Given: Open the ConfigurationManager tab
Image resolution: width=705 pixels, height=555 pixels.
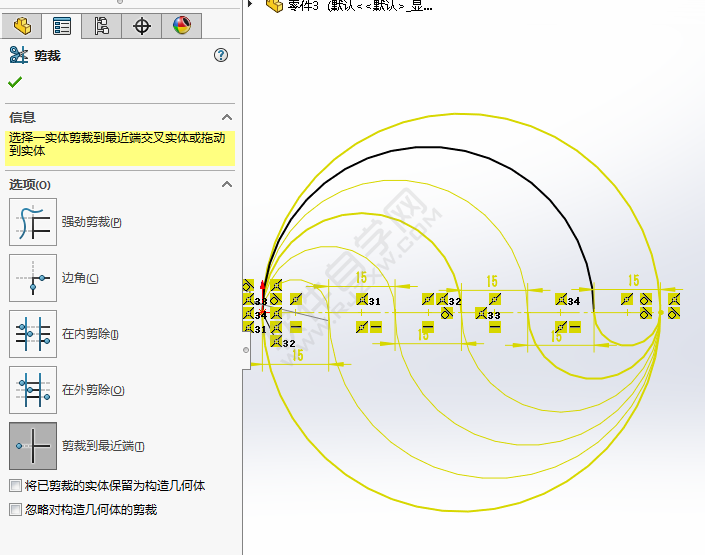Looking at the screenshot, I should tap(101, 26).
